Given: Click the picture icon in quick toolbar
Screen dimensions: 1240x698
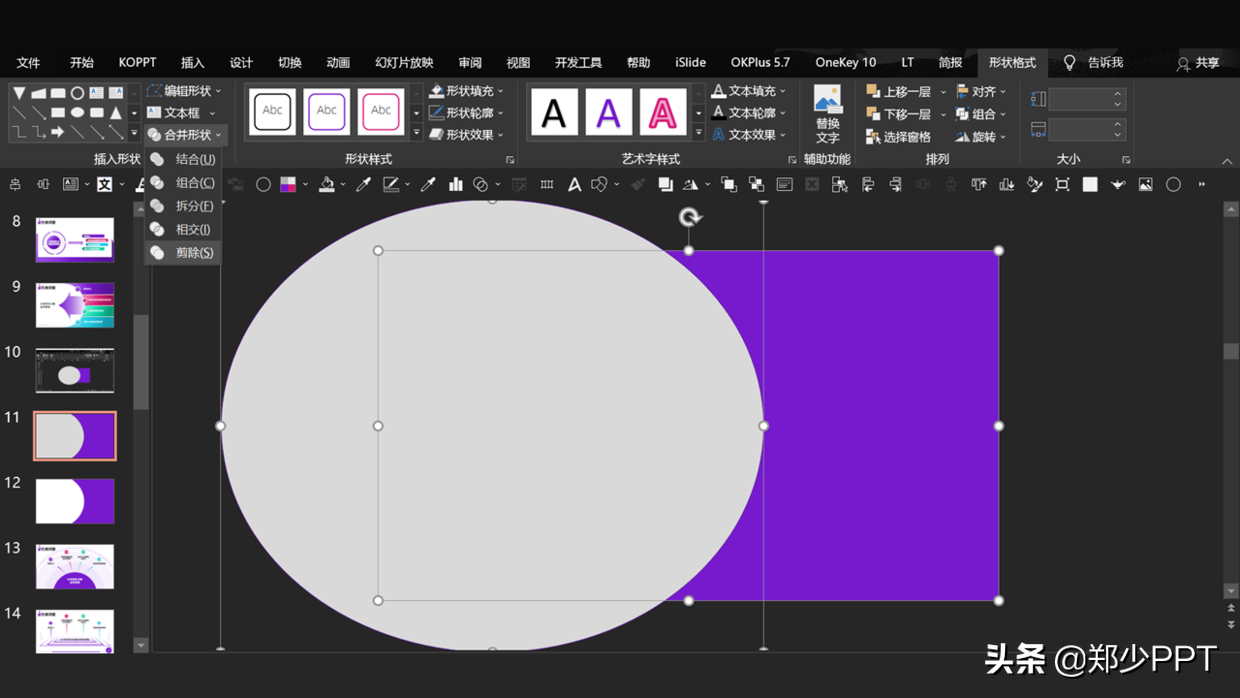Looking at the screenshot, I should (1145, 184).
